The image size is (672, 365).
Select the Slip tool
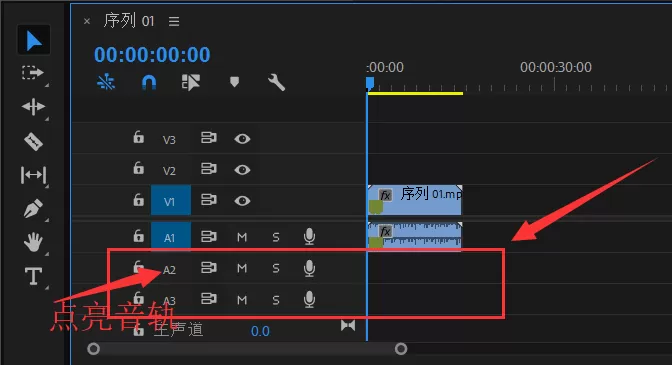point(33,175)
